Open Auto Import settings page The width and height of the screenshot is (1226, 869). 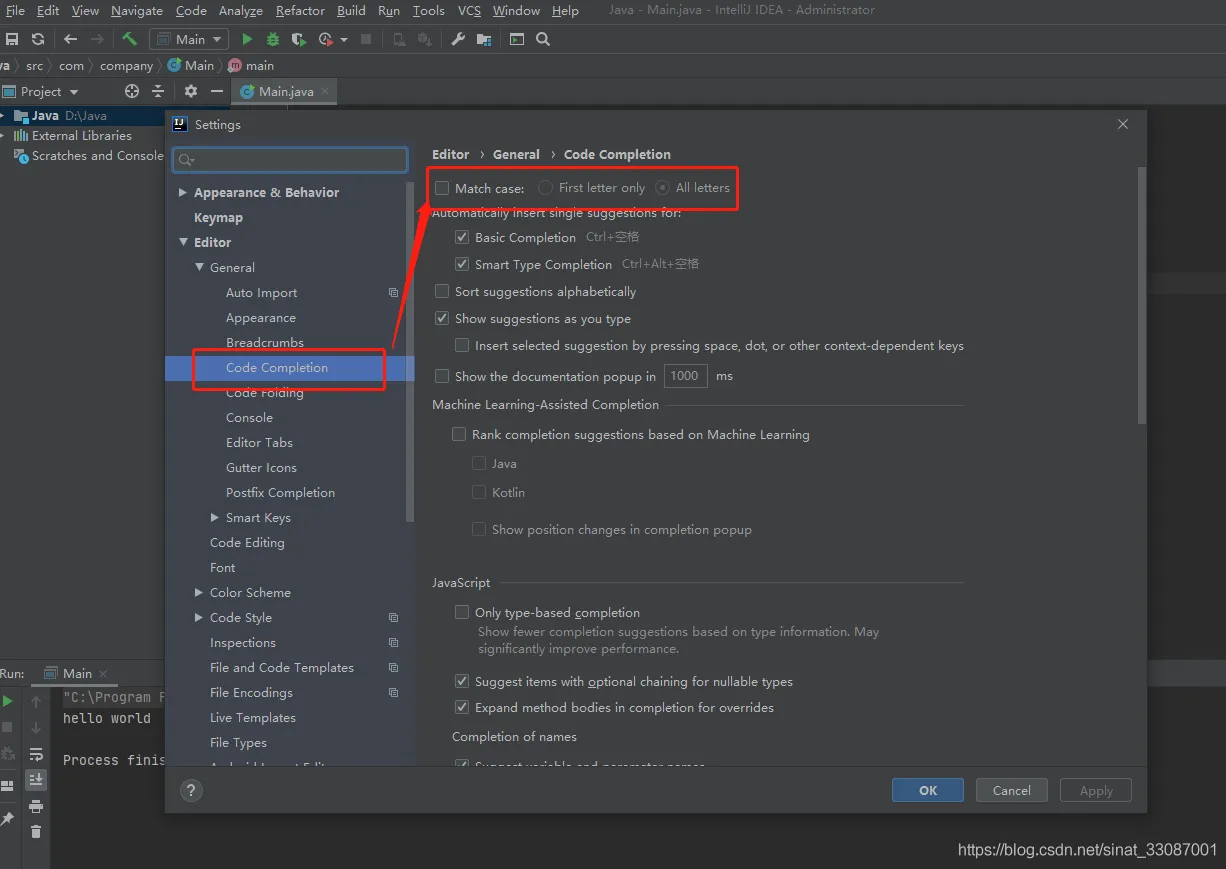click(261, 293)
